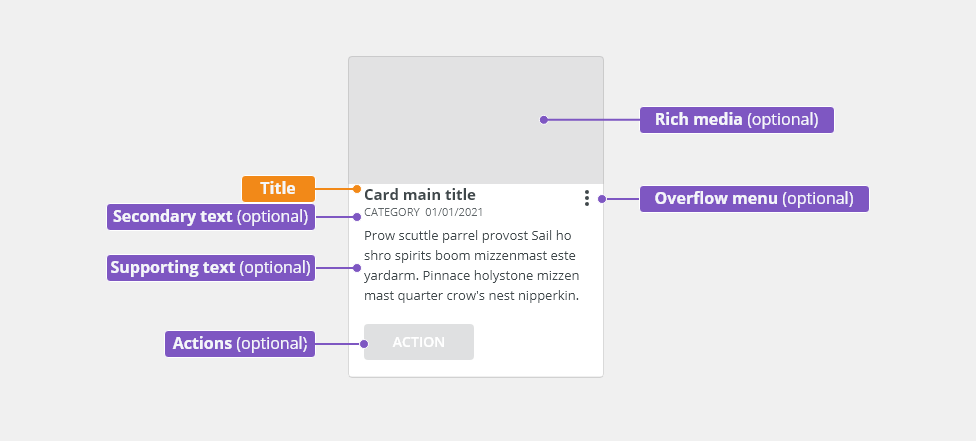The image size is (976, 441).
Task: Click the supporting paragraph starting with Prow scuttle
Action: coord(472,266)
